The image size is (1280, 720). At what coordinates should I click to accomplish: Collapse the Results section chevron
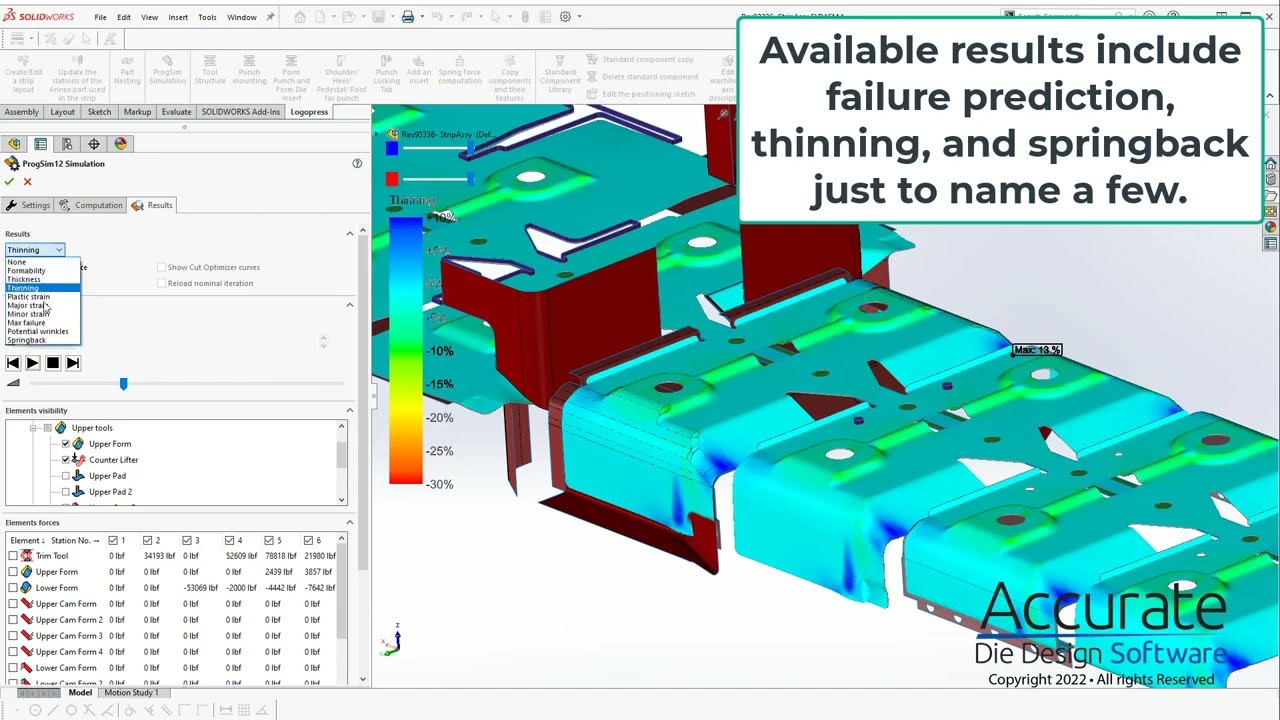point(350,234)
